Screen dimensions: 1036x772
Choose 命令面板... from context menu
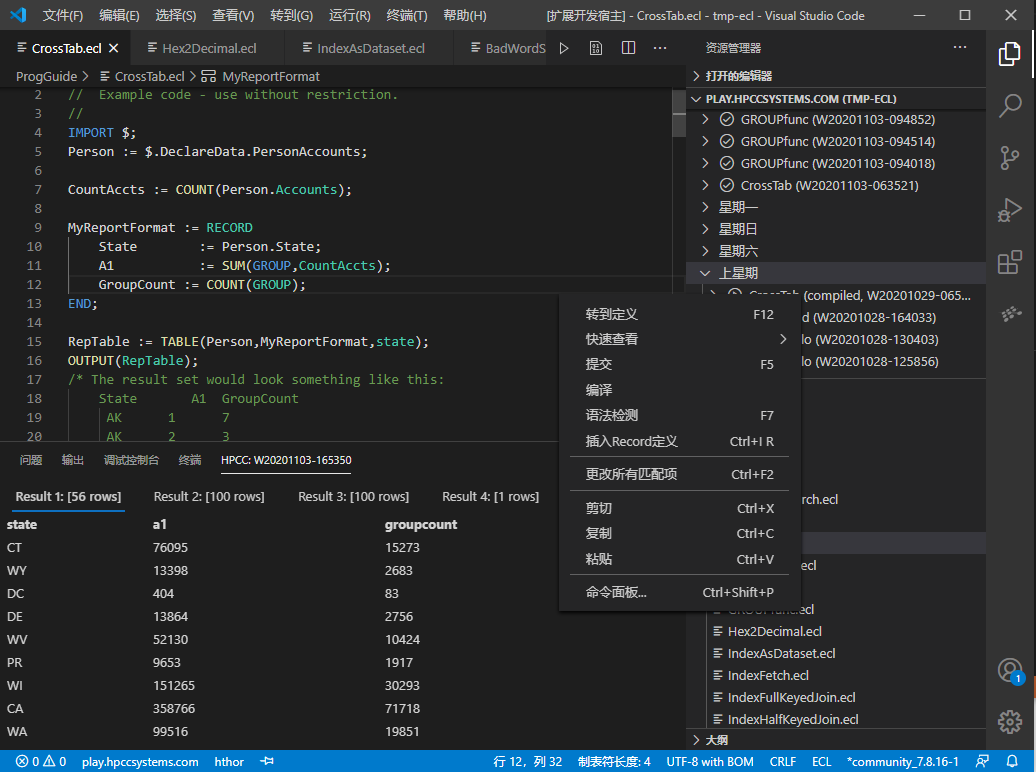click(x=679, y=592)
